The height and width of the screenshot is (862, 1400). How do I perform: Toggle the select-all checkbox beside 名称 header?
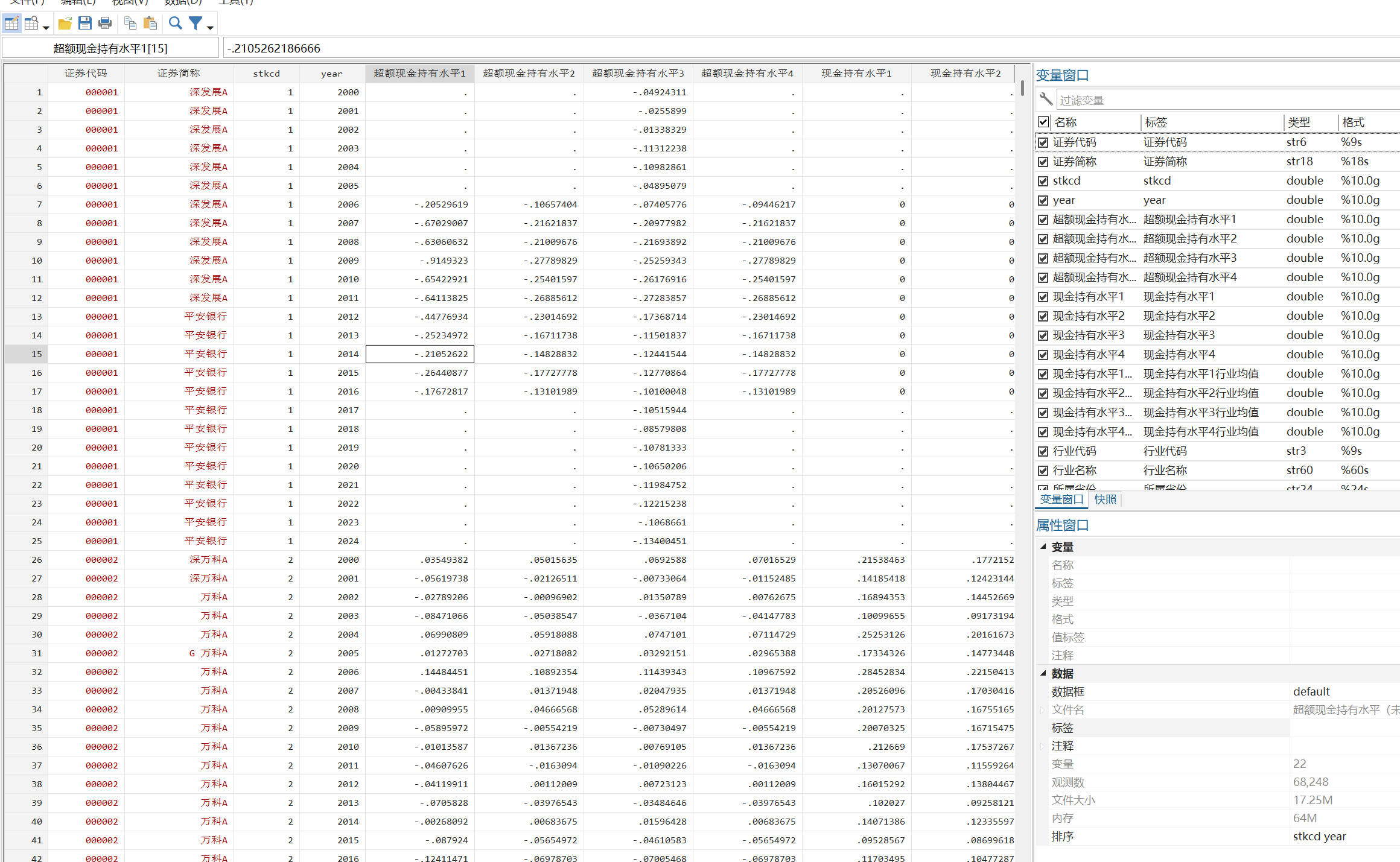point(1043,122)
